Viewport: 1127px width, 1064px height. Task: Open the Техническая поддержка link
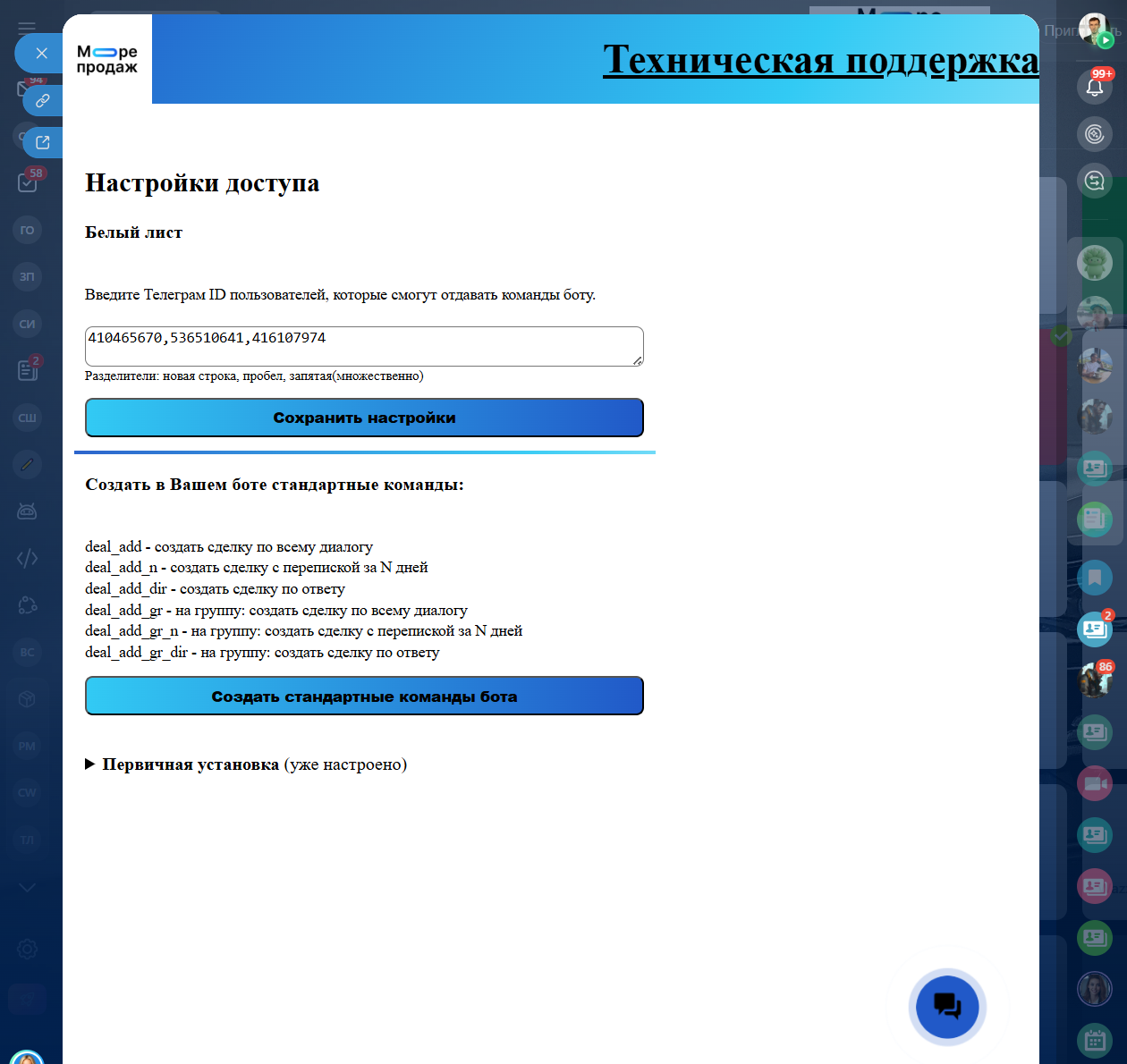click(820, 60)
